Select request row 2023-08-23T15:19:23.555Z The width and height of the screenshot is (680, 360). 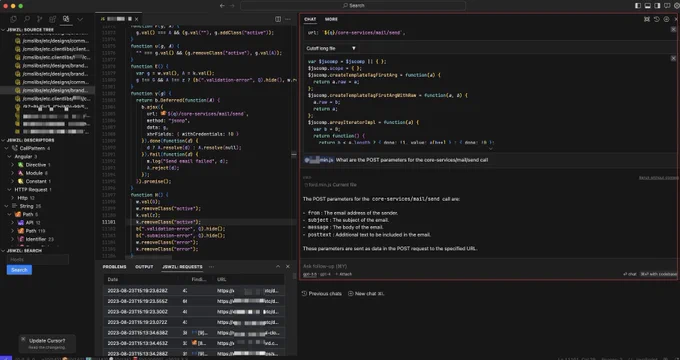(x=194, y=301)
